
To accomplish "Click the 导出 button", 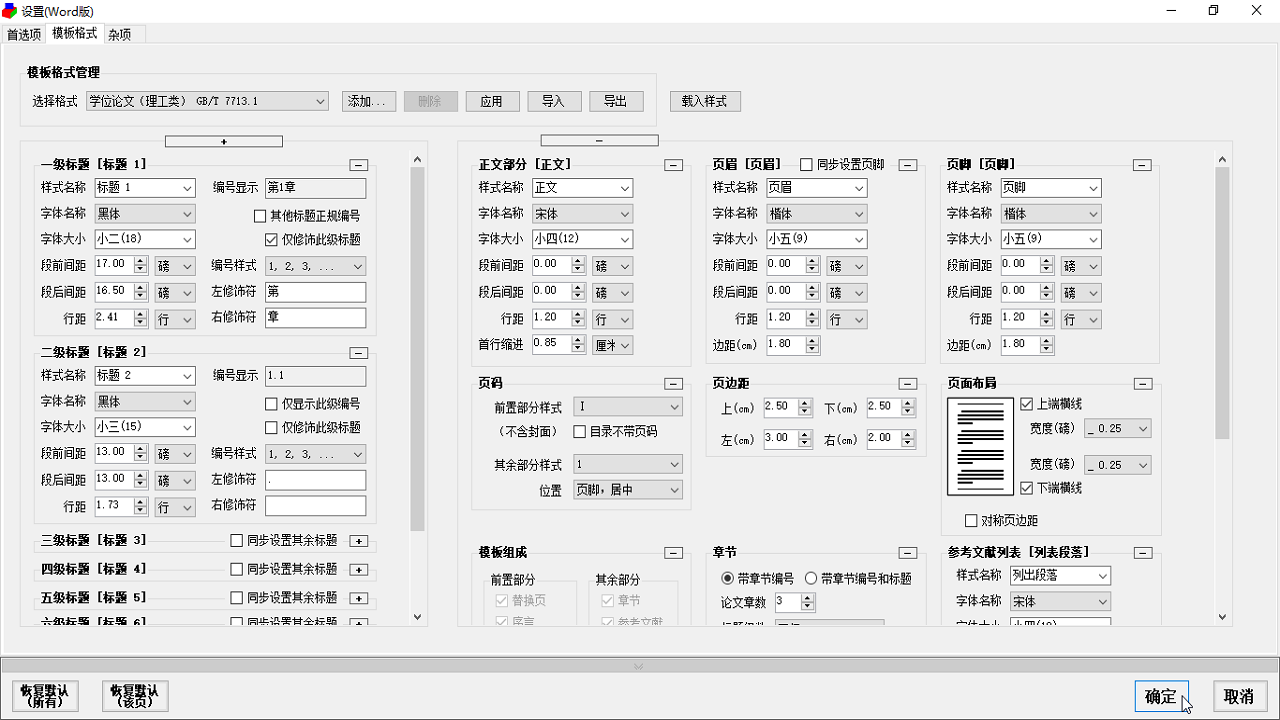I will (x=616, y=101).
